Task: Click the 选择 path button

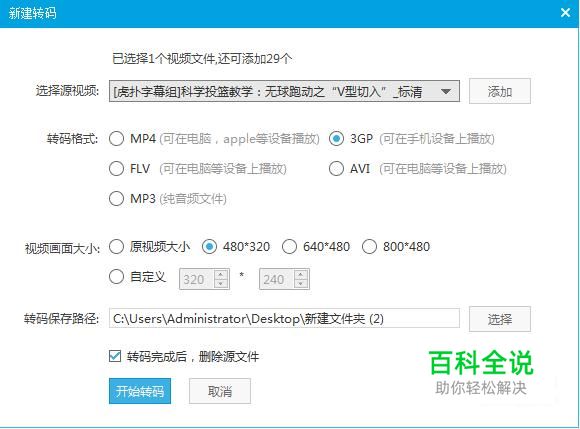Action: [x=500, y=319]
